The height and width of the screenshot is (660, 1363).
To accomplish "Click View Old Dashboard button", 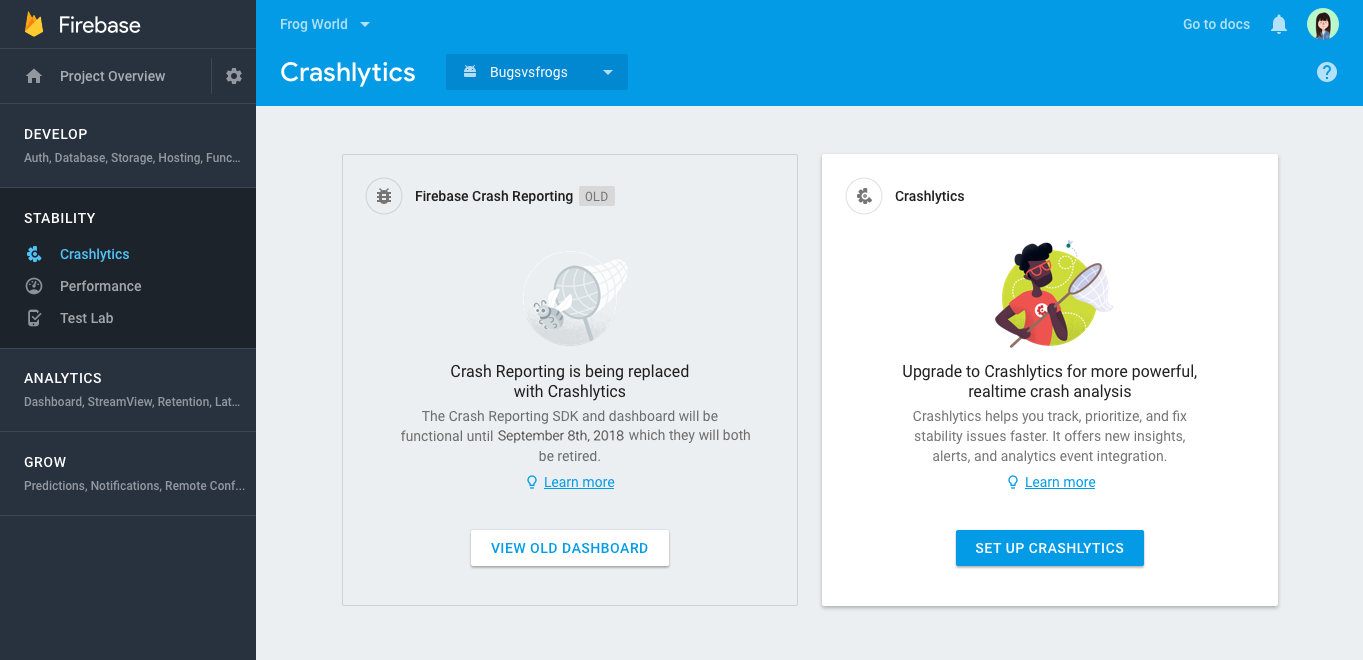I will pyautogui.click(x=570, y=548).
